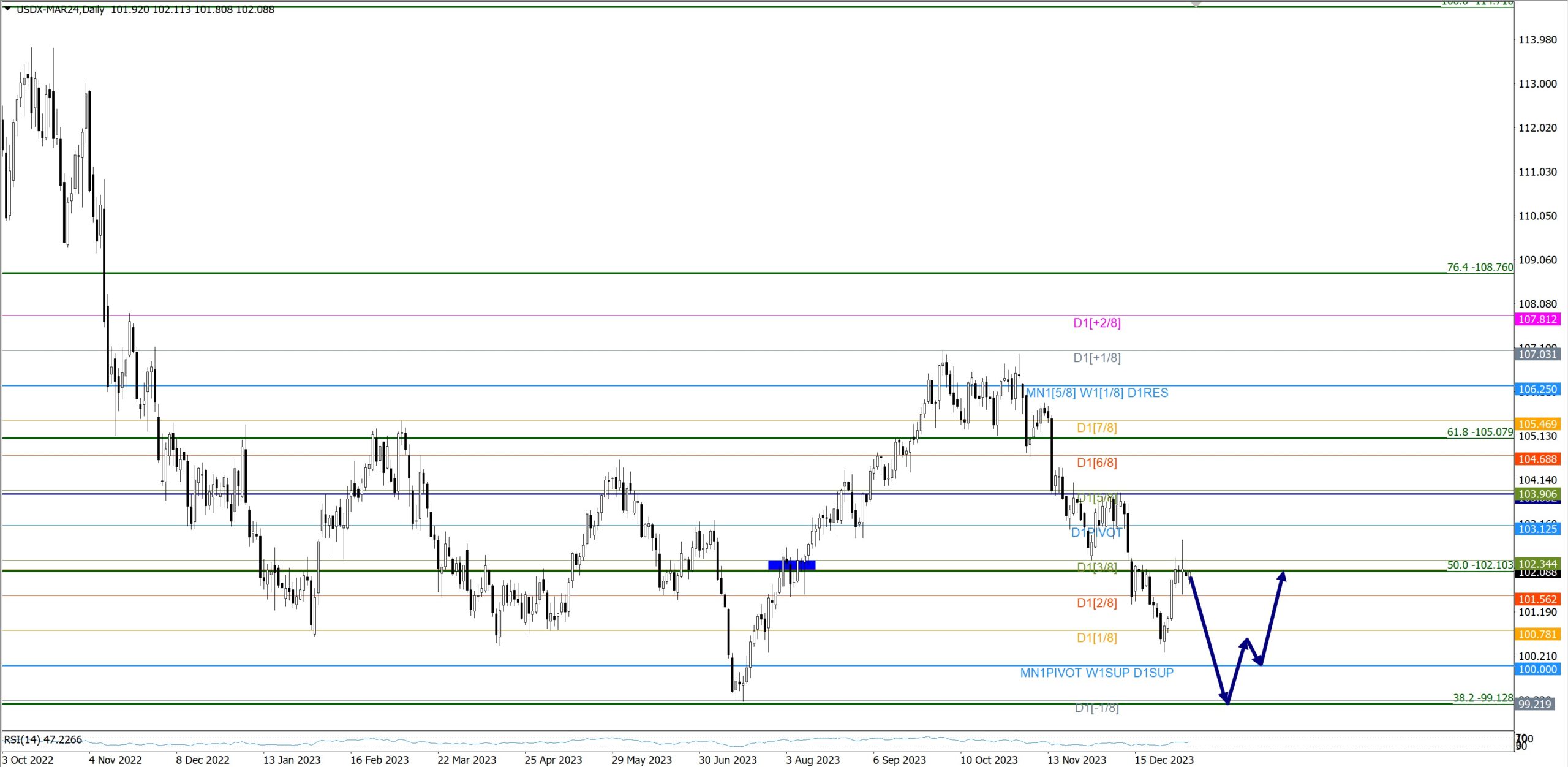Viewport: 1568px width, 767px height.
Task: Click the MN1[5/8] W1[1/8] D1RES label
Action: coord(1097,393)
